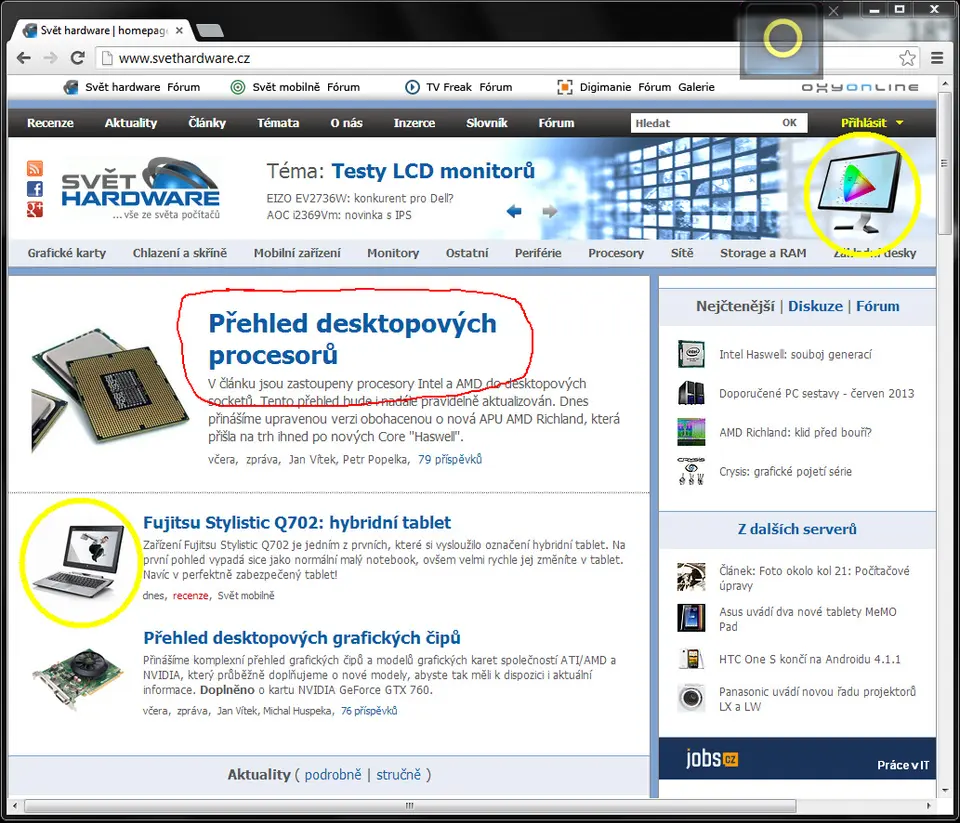Open a new tab with the tab button
The height and width of the screenshot is (823, 960).
point(209,31)
